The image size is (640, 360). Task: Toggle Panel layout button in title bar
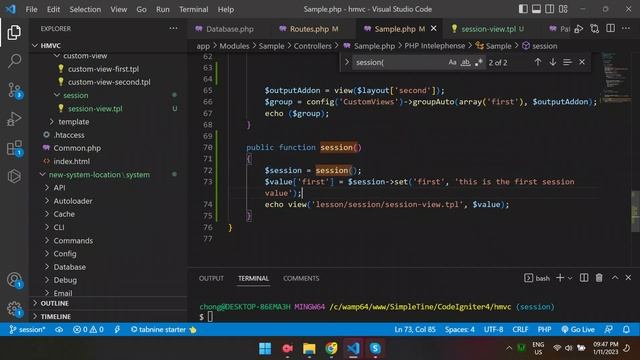536,9
